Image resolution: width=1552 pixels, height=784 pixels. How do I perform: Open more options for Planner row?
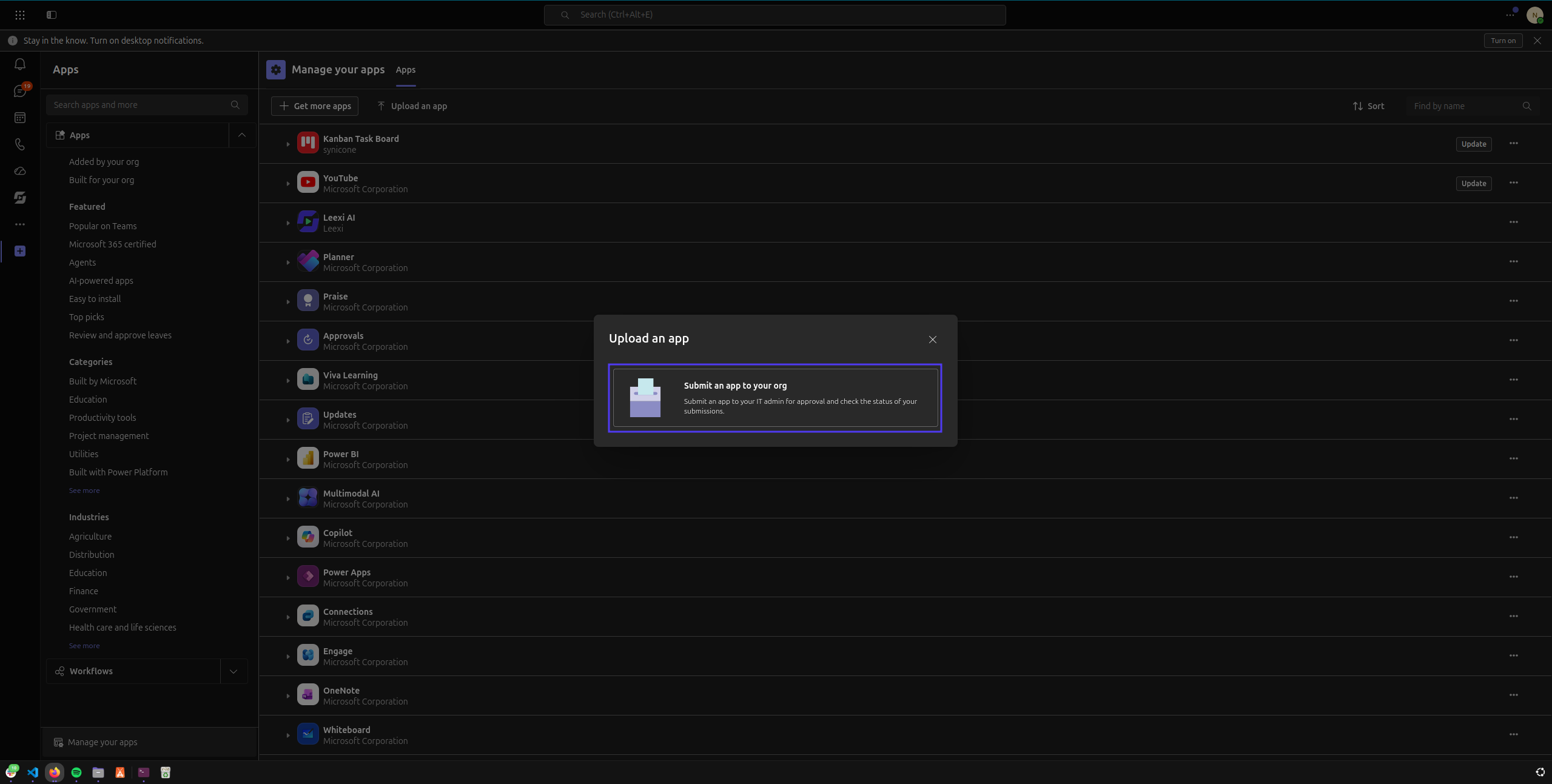click(1514, 262)
